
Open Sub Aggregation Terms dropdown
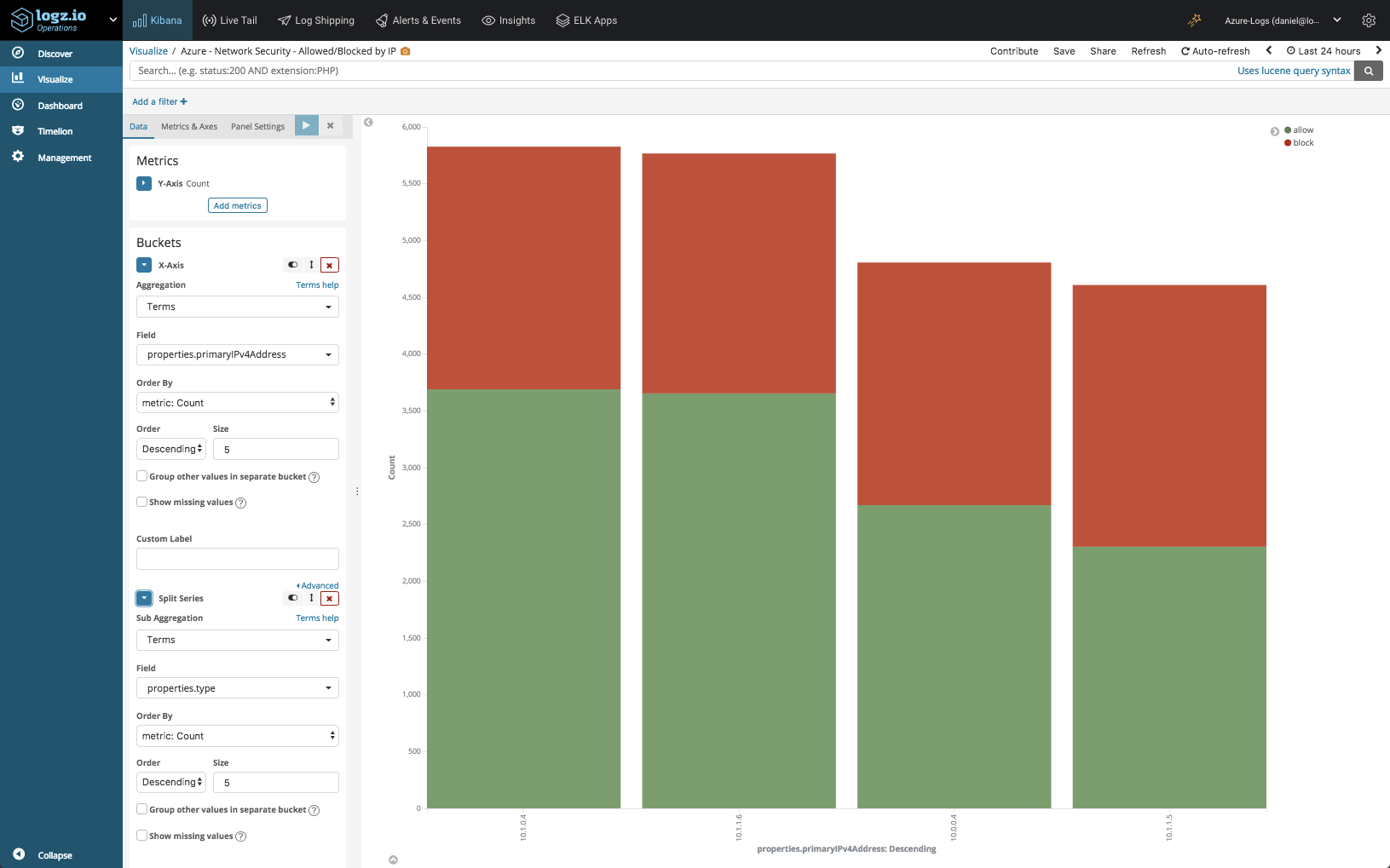238,640
